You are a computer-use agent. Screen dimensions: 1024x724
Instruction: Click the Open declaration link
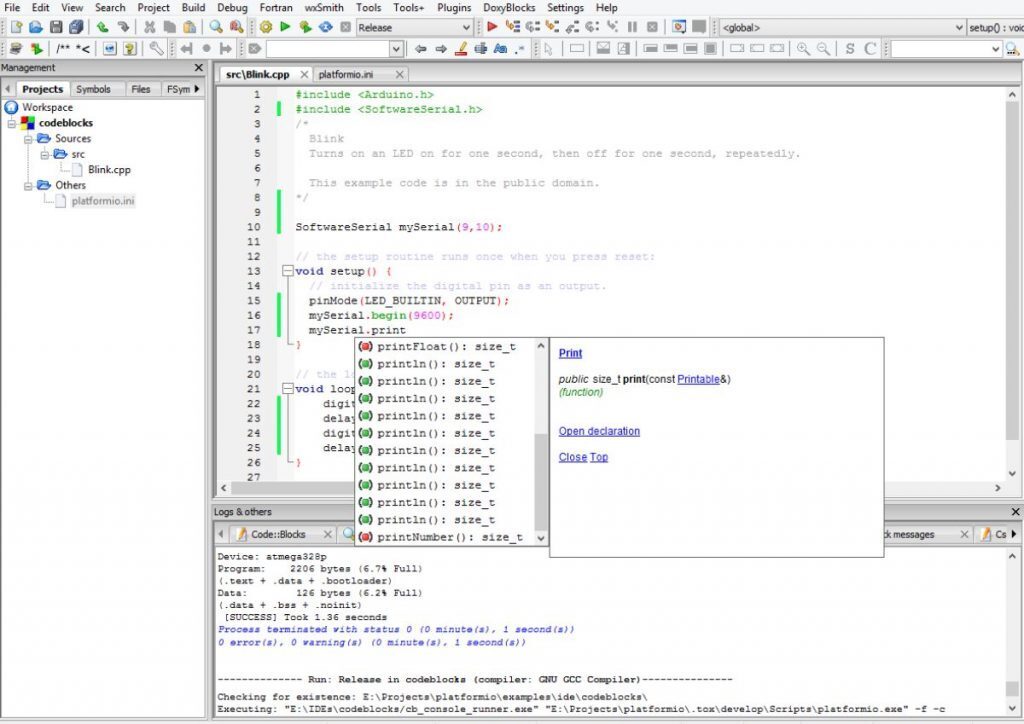tap(600, 431)
